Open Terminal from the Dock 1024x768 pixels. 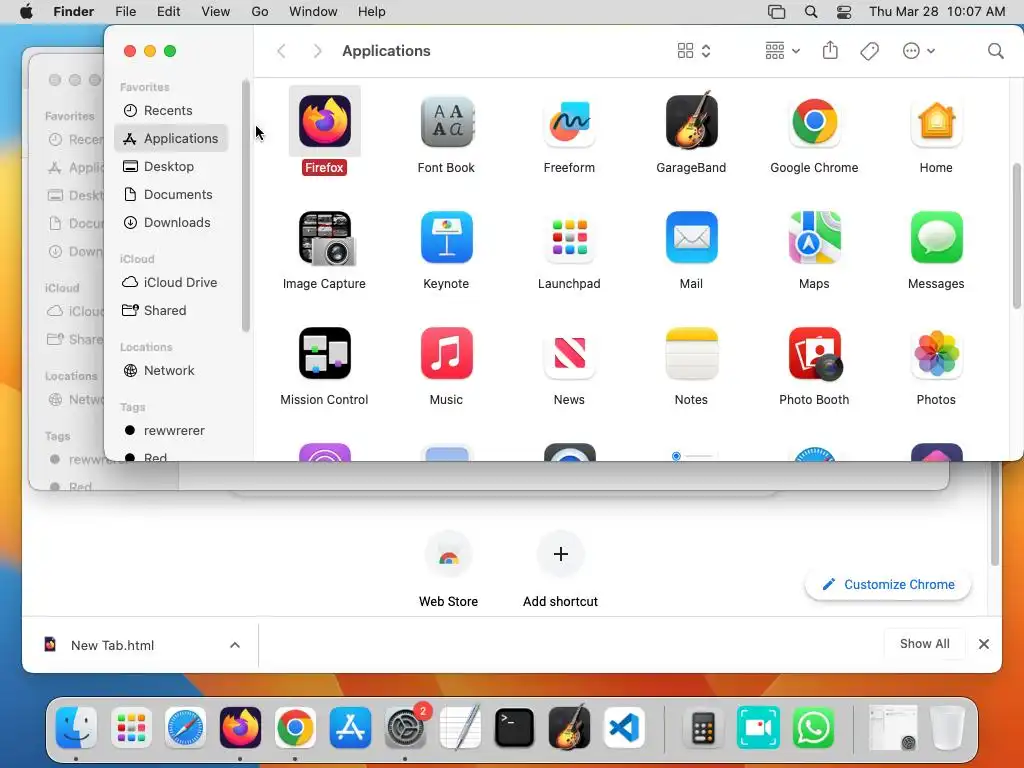515,728
